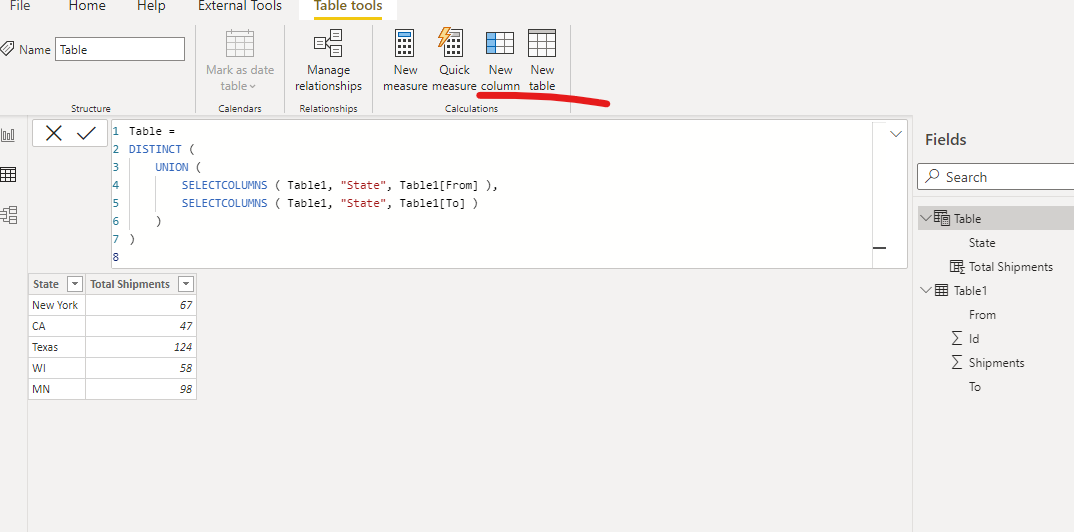The width and height of the screenshot is (1074, 532).
Task: Click sigma icon next to Id
Action: (957, 338)
